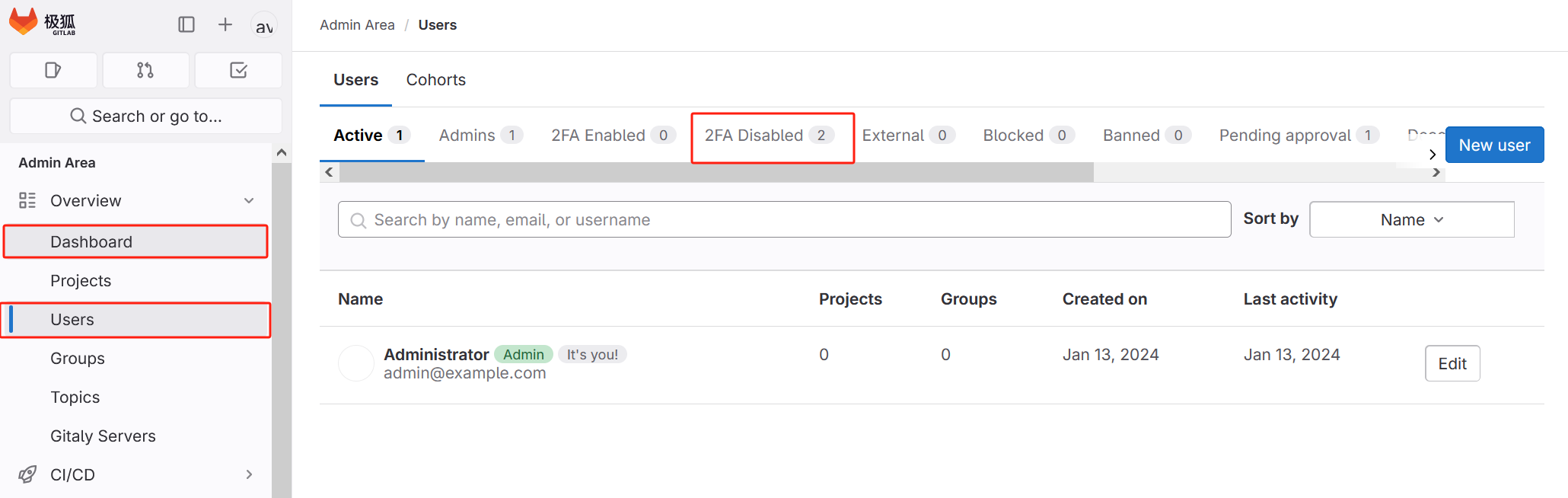Open the Admin Area breadcrumb link
Viewport: 1568px width, 498px height.
click(357, 24)
